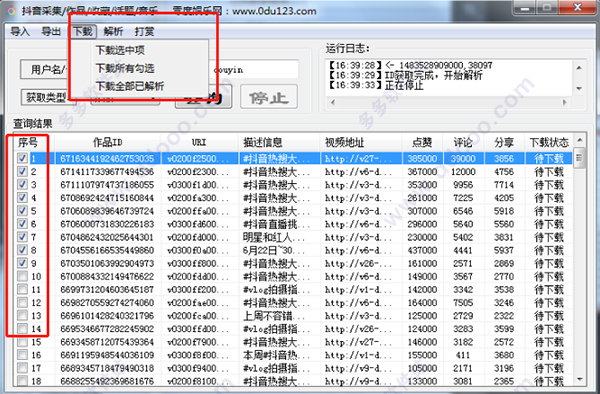
Task: Click comments value 12000 in row 2
Action: (463, 172)
